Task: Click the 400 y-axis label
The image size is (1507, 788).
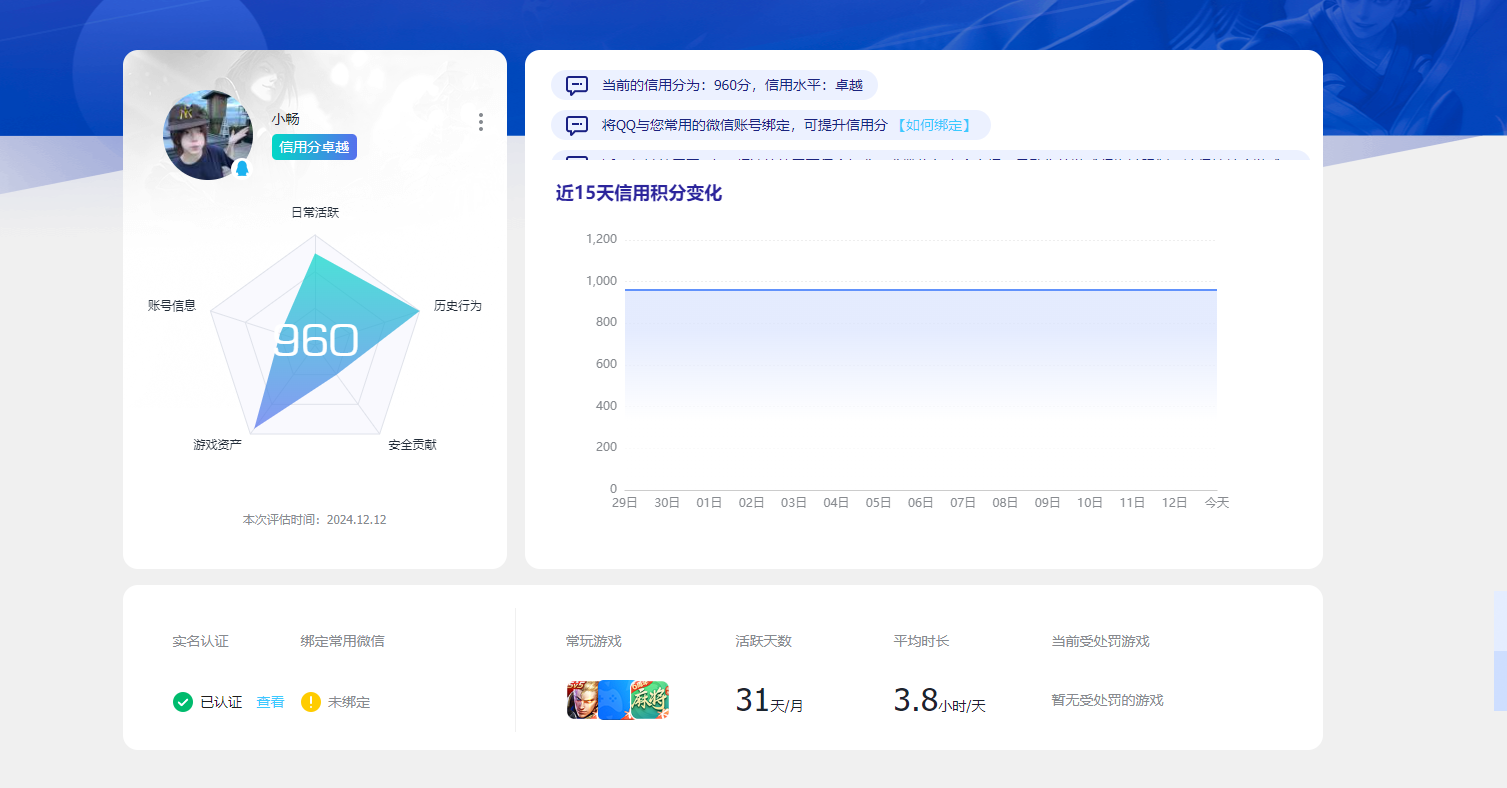Action: (606, 406)
